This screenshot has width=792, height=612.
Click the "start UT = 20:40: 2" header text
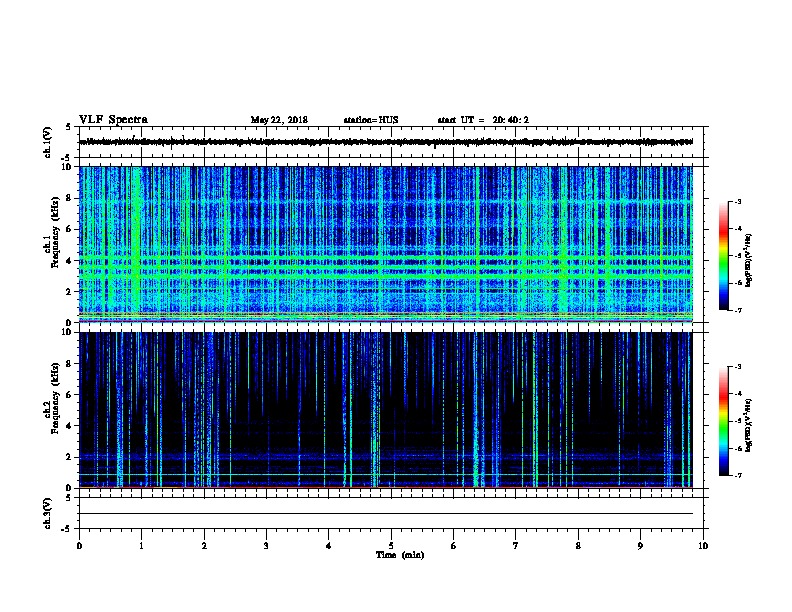[483, 120]
